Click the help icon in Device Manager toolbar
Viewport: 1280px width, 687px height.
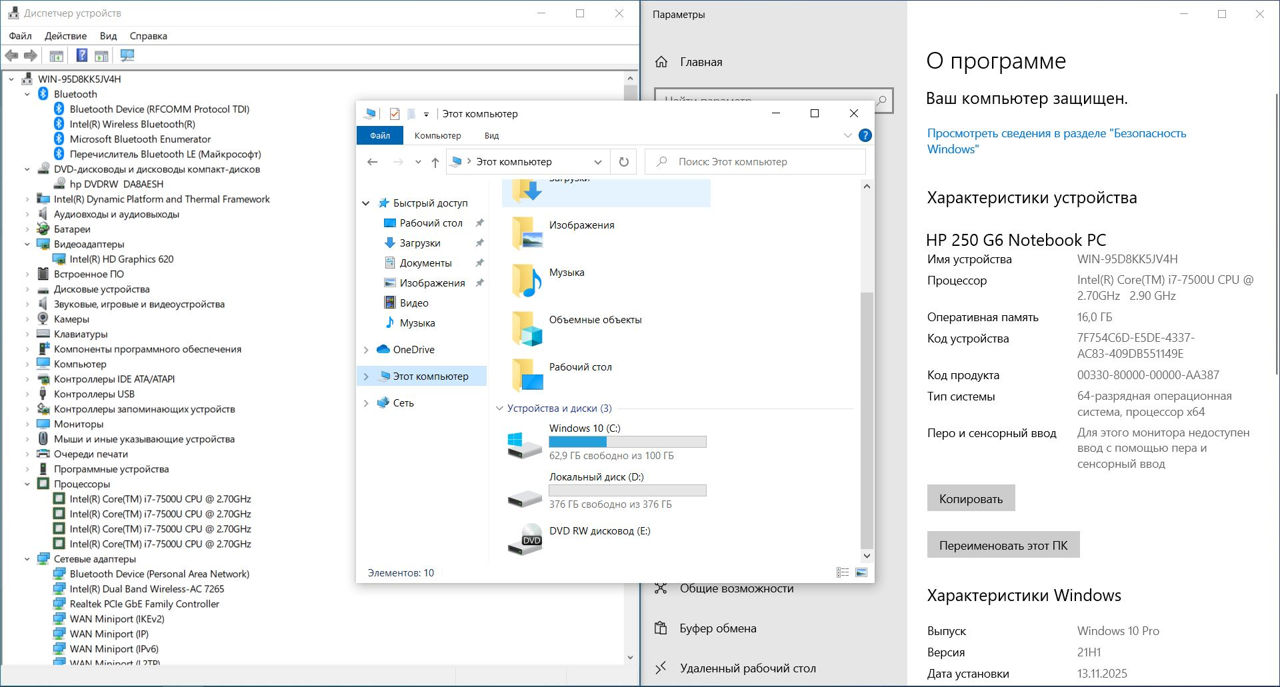pos(82,56)
